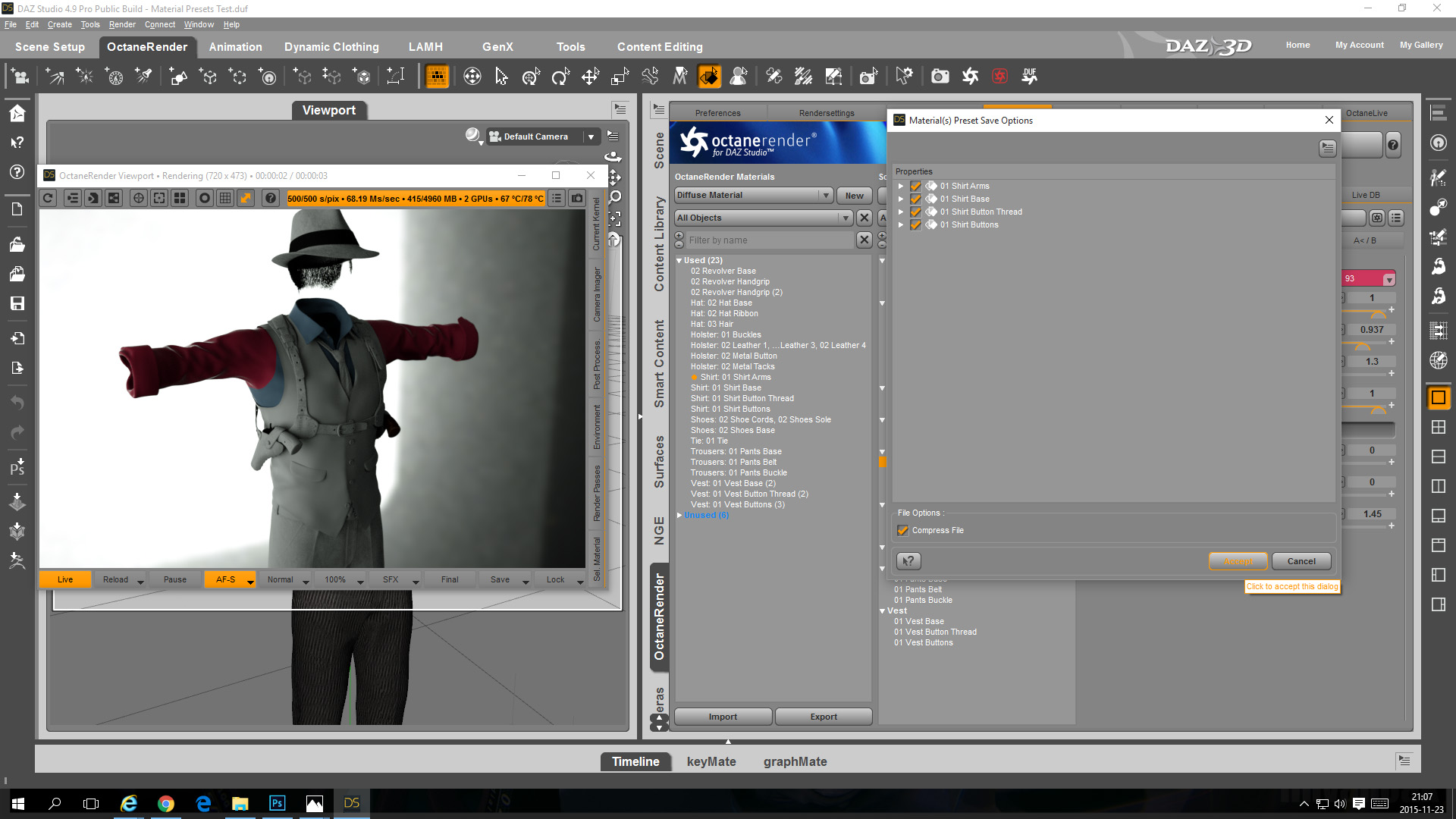Click the render camera icon in toolbar
The width and height of the screenshot is (1456, 819).
pyautogui.click(x=940, y=77)
